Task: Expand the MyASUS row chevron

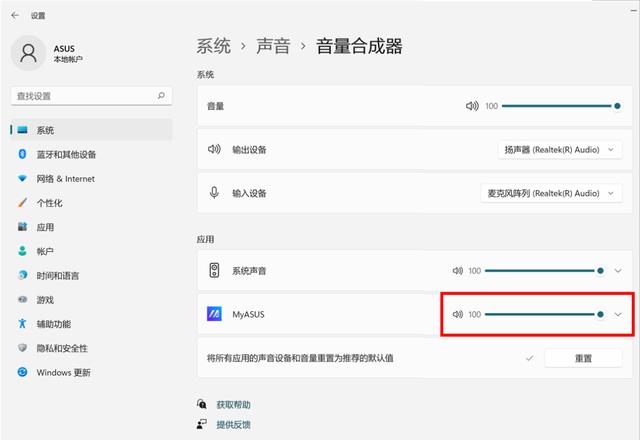Action: [618, 314]
